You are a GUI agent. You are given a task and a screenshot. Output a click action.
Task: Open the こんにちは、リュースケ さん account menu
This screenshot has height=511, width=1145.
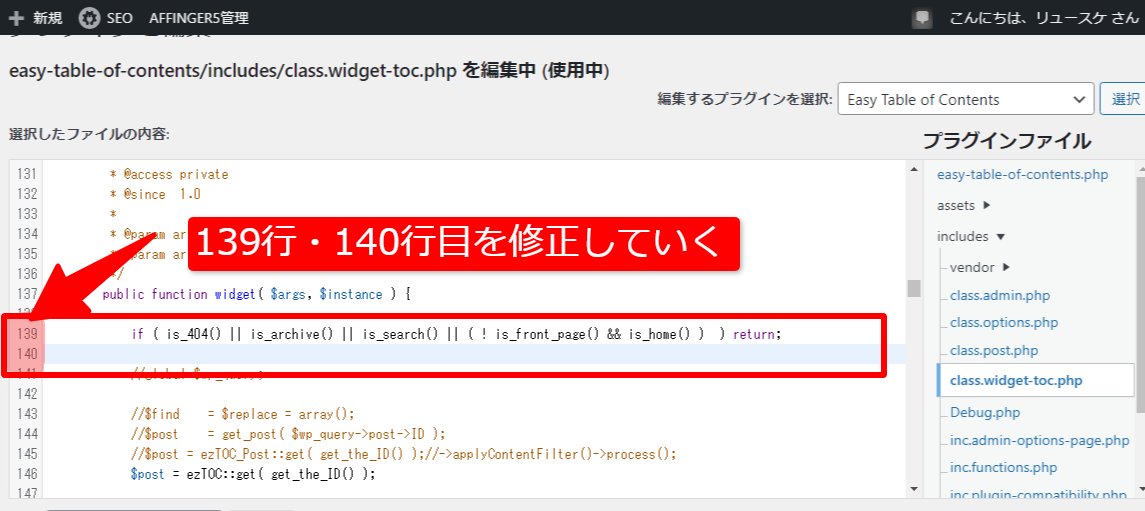[1040, 18]
